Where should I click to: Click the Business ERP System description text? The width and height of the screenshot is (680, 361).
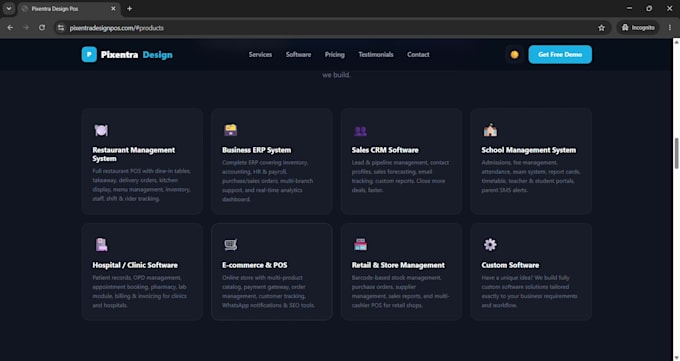(268, 181)
